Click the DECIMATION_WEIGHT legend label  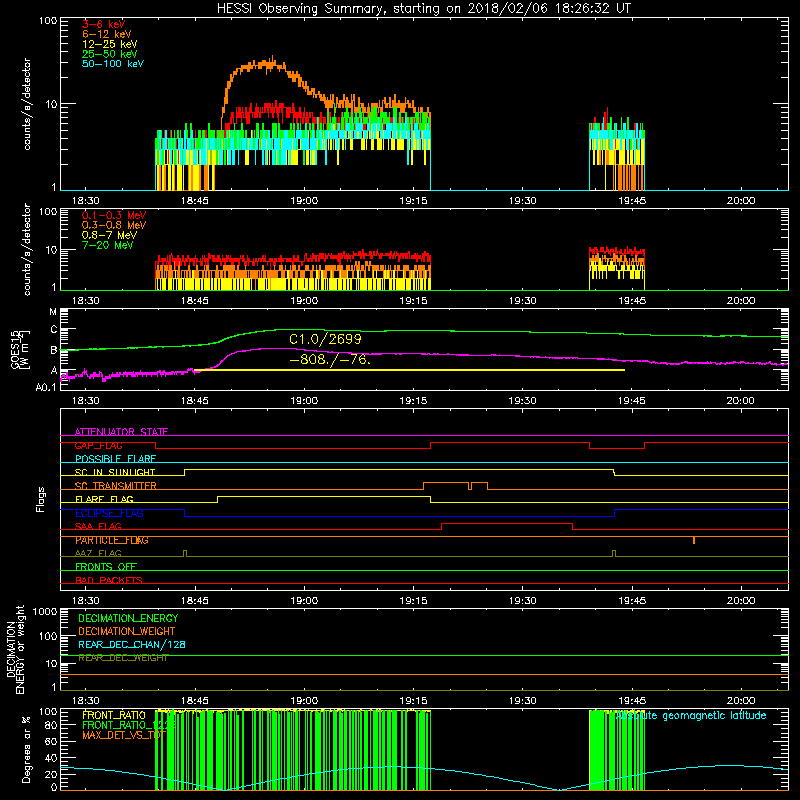[x=127, y=631]
